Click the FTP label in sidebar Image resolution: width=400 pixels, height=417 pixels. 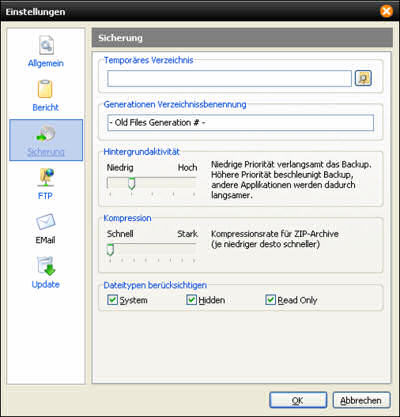pyautogui.click(x=45, y=196)
